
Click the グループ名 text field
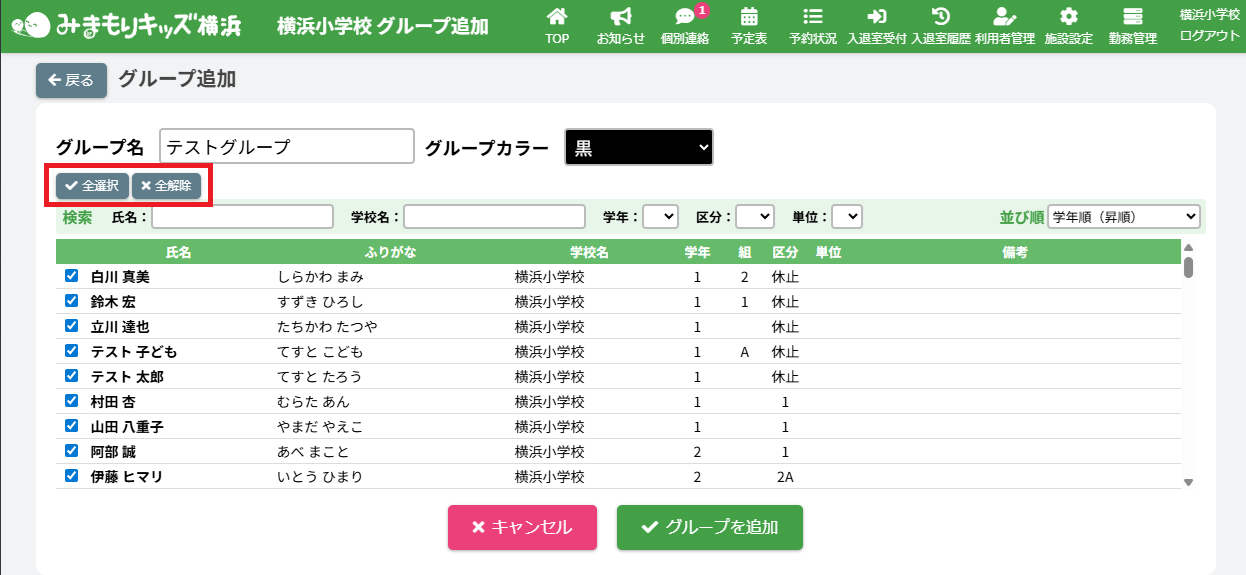pyautogui.click(x=286, y=147)
